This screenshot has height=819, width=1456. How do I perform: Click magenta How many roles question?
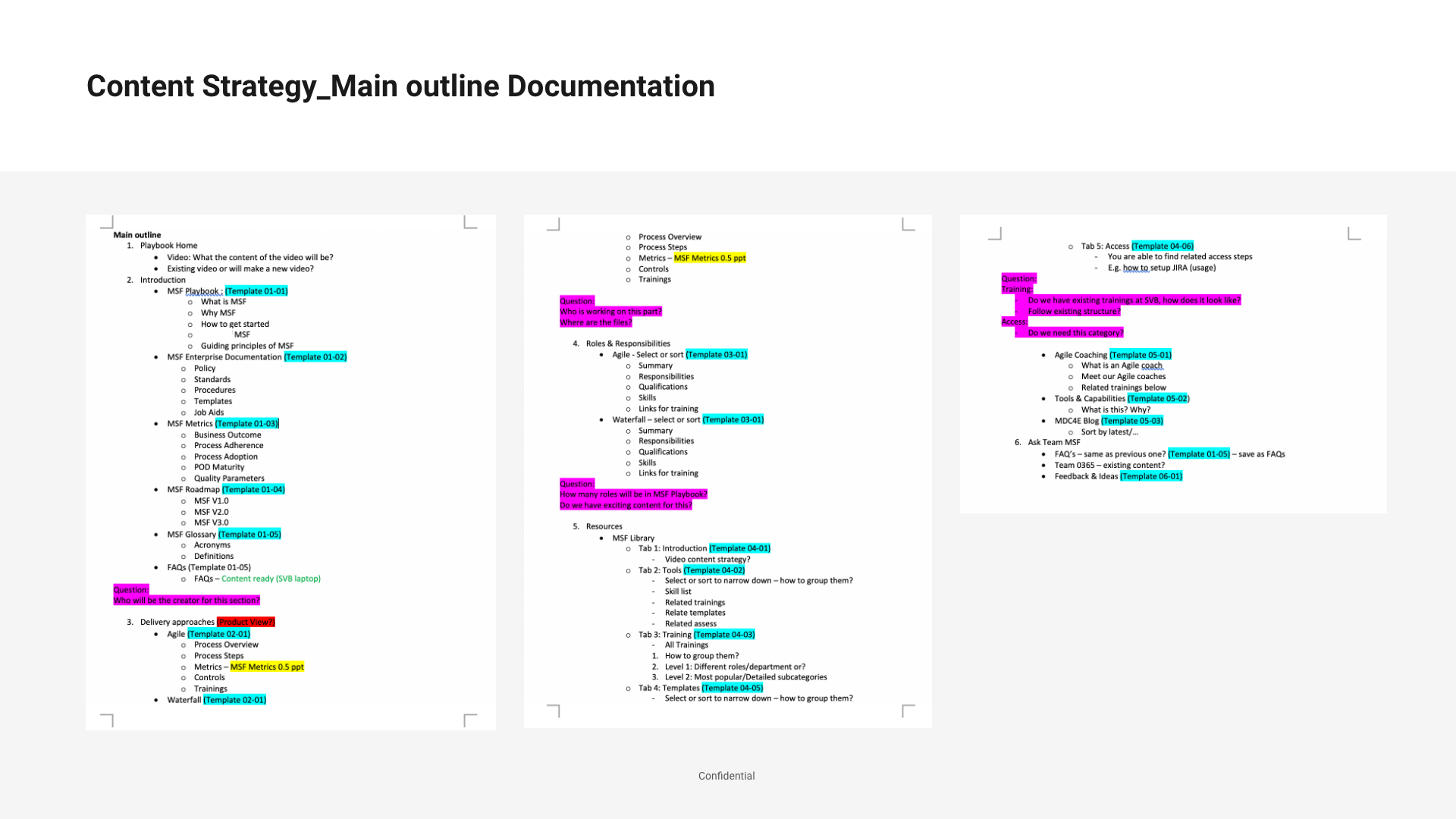click(633, 494)
